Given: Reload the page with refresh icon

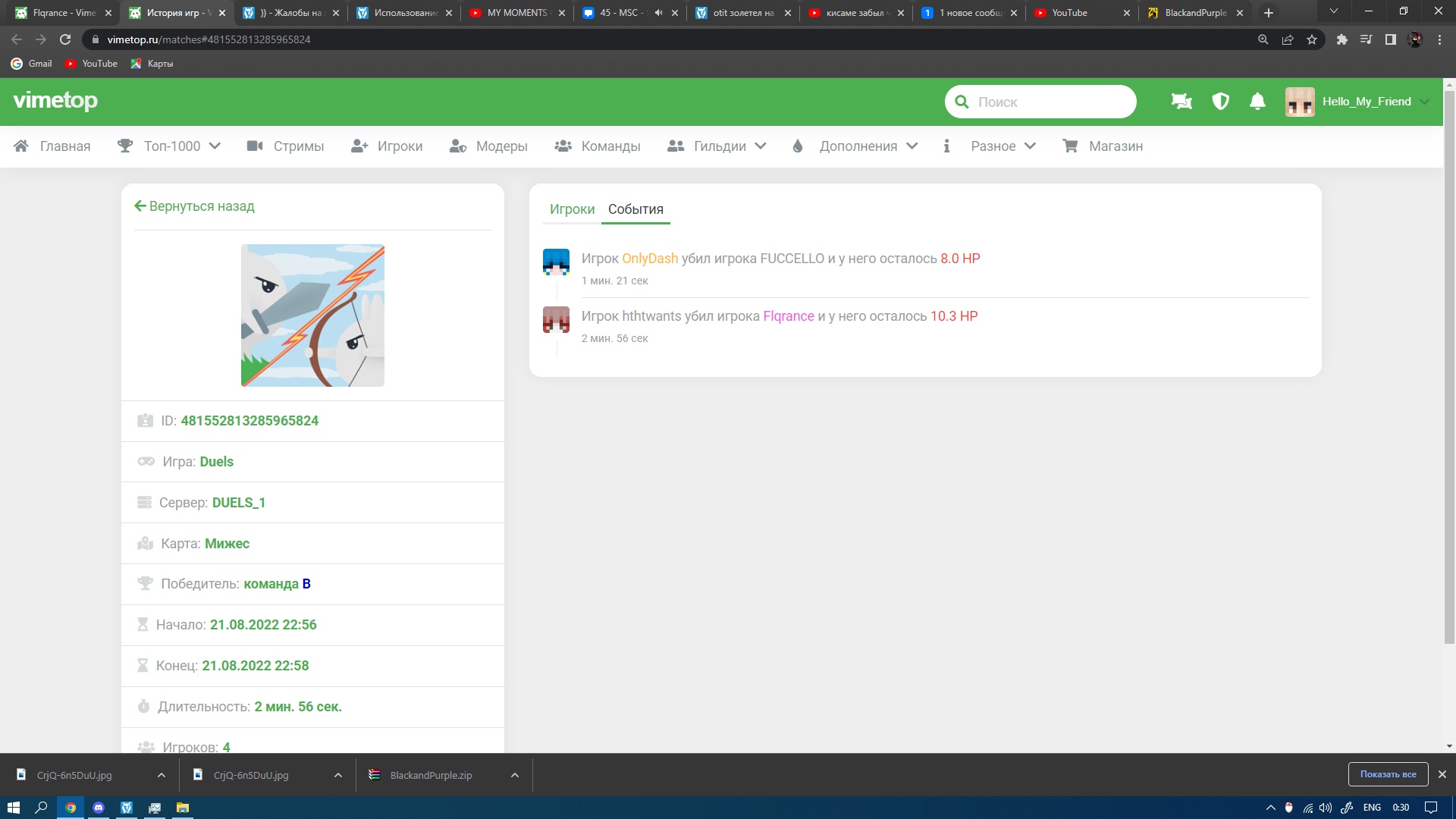Looking at the screenshot, I should coord(65,39).
